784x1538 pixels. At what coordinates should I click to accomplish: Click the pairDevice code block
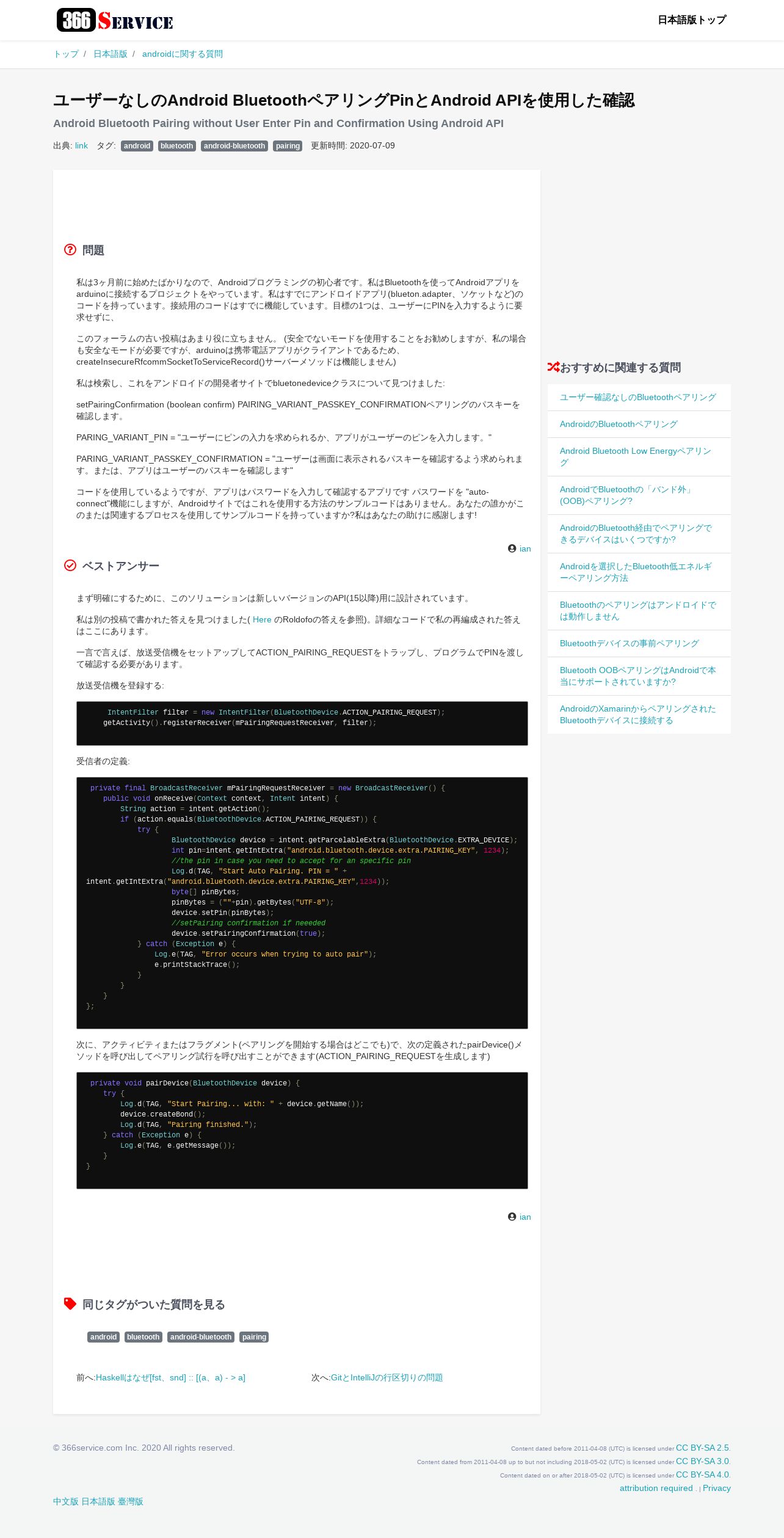point(302,1130)
